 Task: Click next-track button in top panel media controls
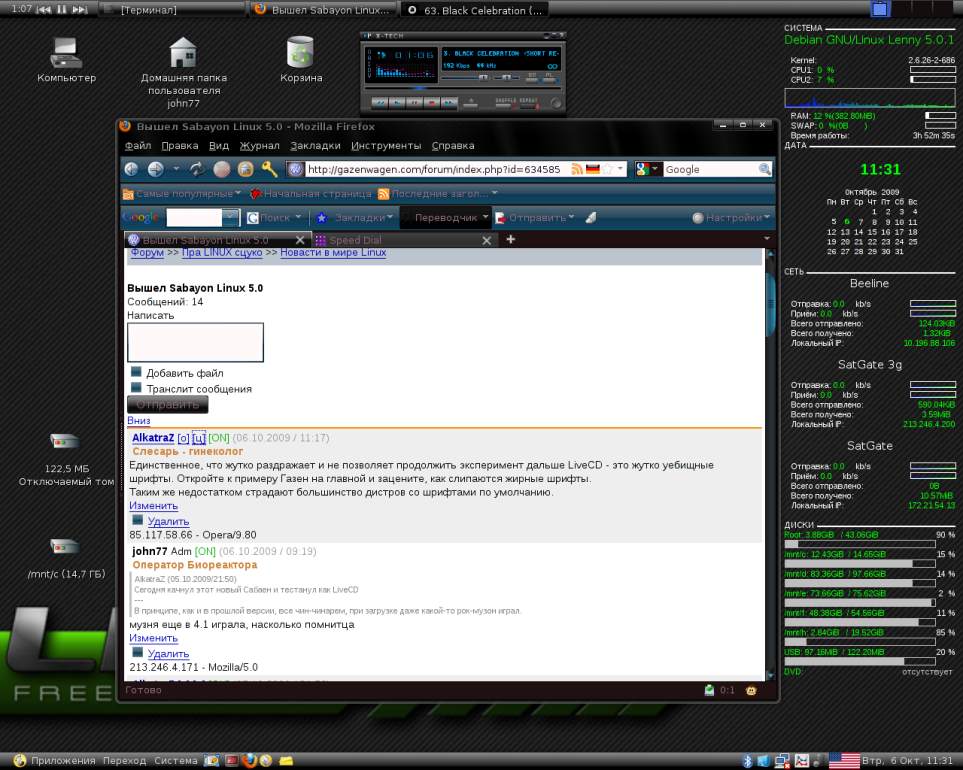pyautogui.click(x=80, y=9)
